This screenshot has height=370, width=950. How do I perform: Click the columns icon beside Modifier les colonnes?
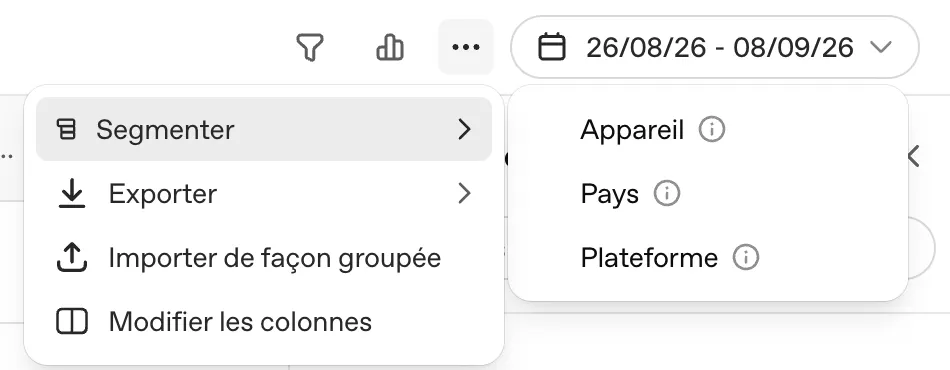tap(71, 322)
